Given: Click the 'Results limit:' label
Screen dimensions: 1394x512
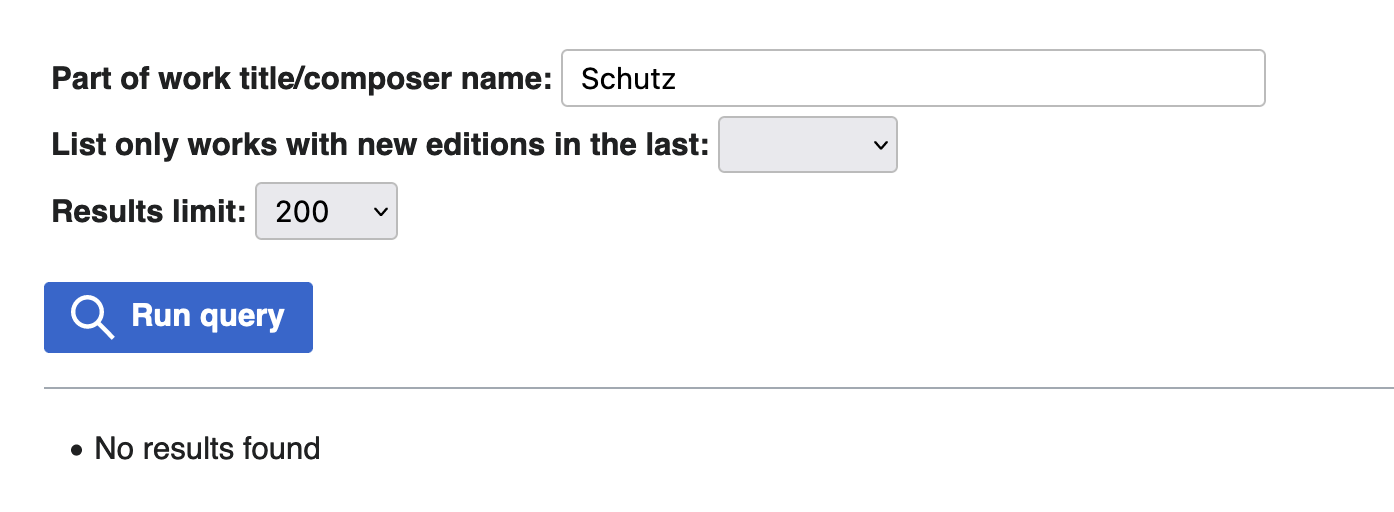Looking at the screenshot, I should pos(148,211).
